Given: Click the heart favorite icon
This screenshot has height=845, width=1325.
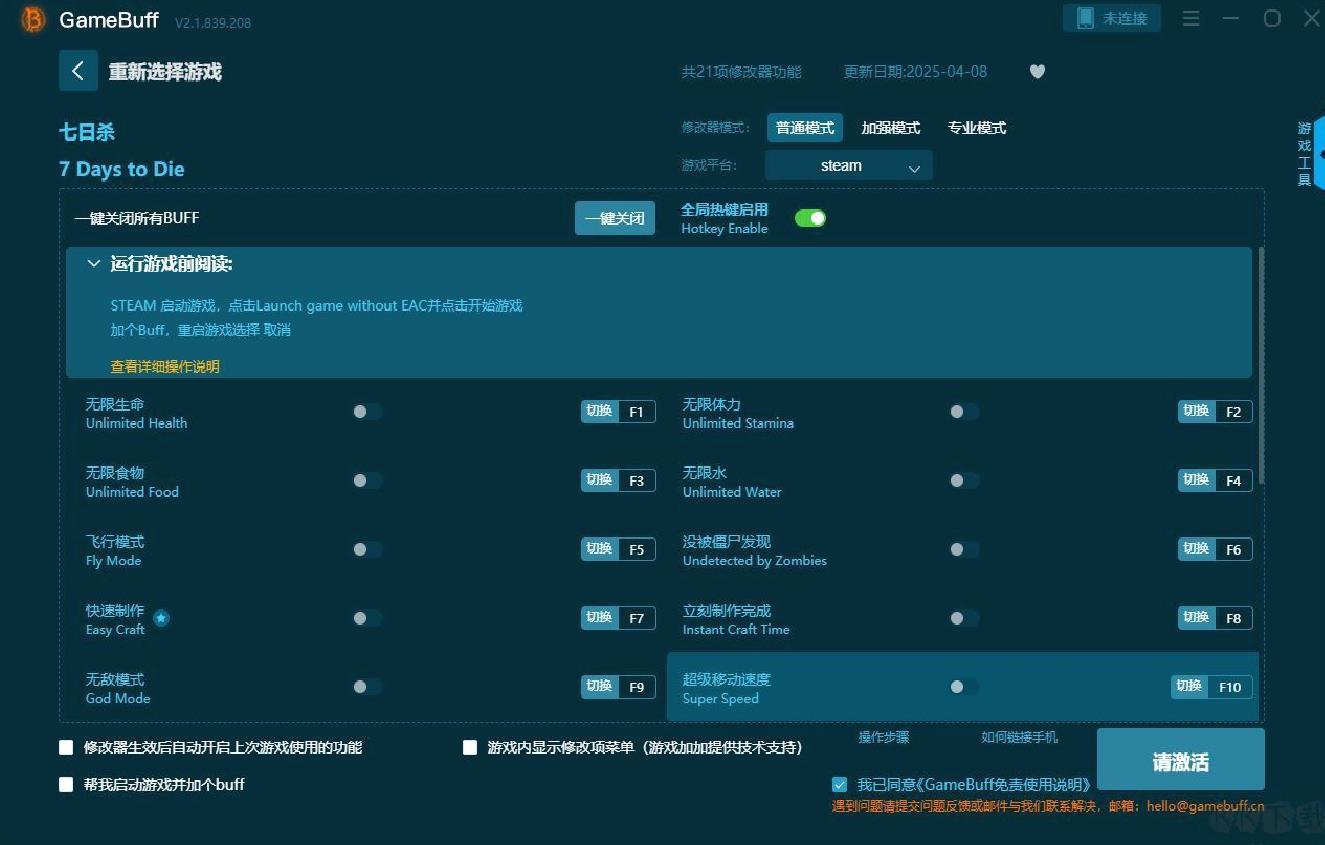Looking at the screenshot, I should pos(1037,71).
